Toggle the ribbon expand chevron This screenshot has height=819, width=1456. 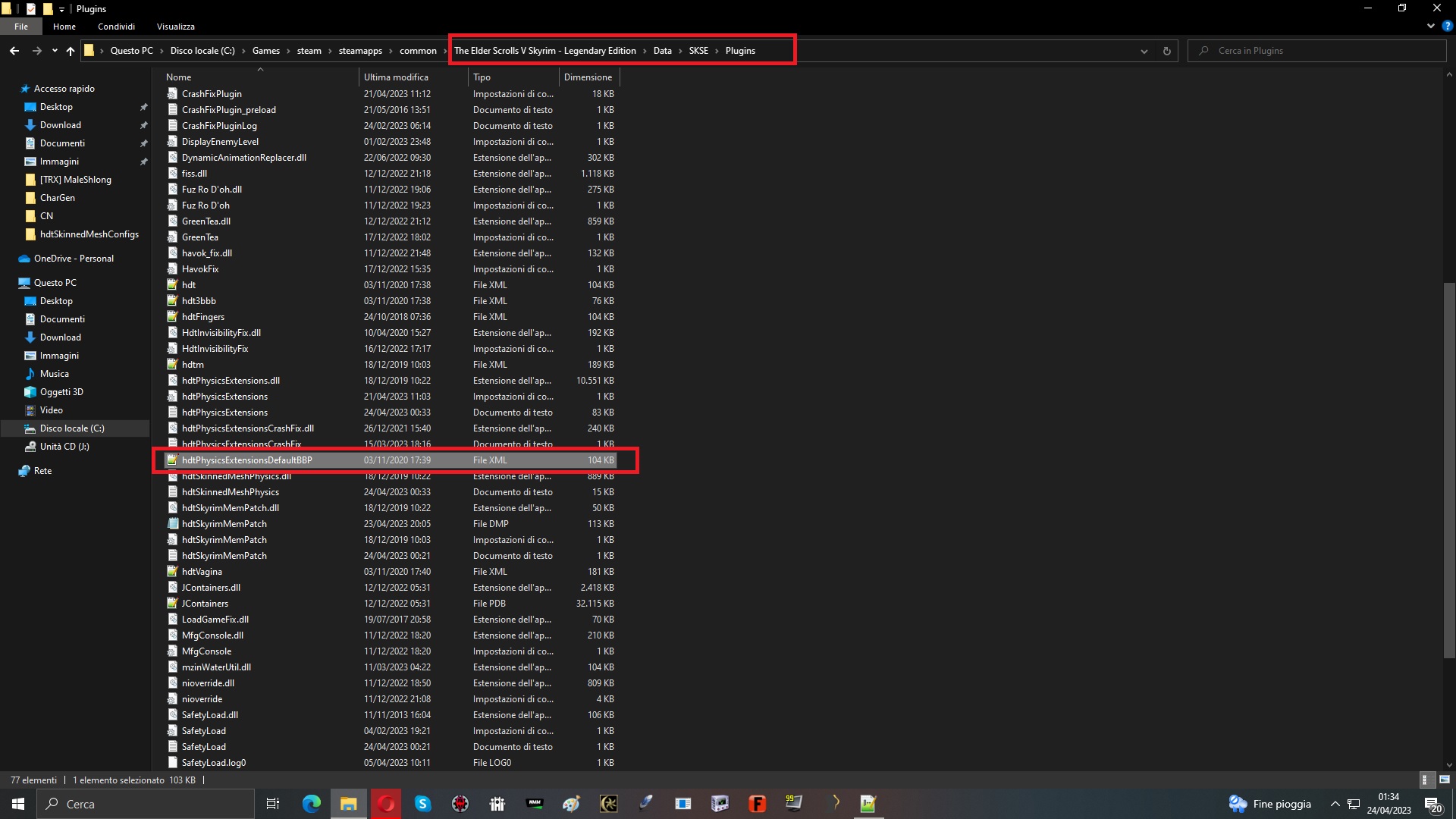pos(1430,26)
